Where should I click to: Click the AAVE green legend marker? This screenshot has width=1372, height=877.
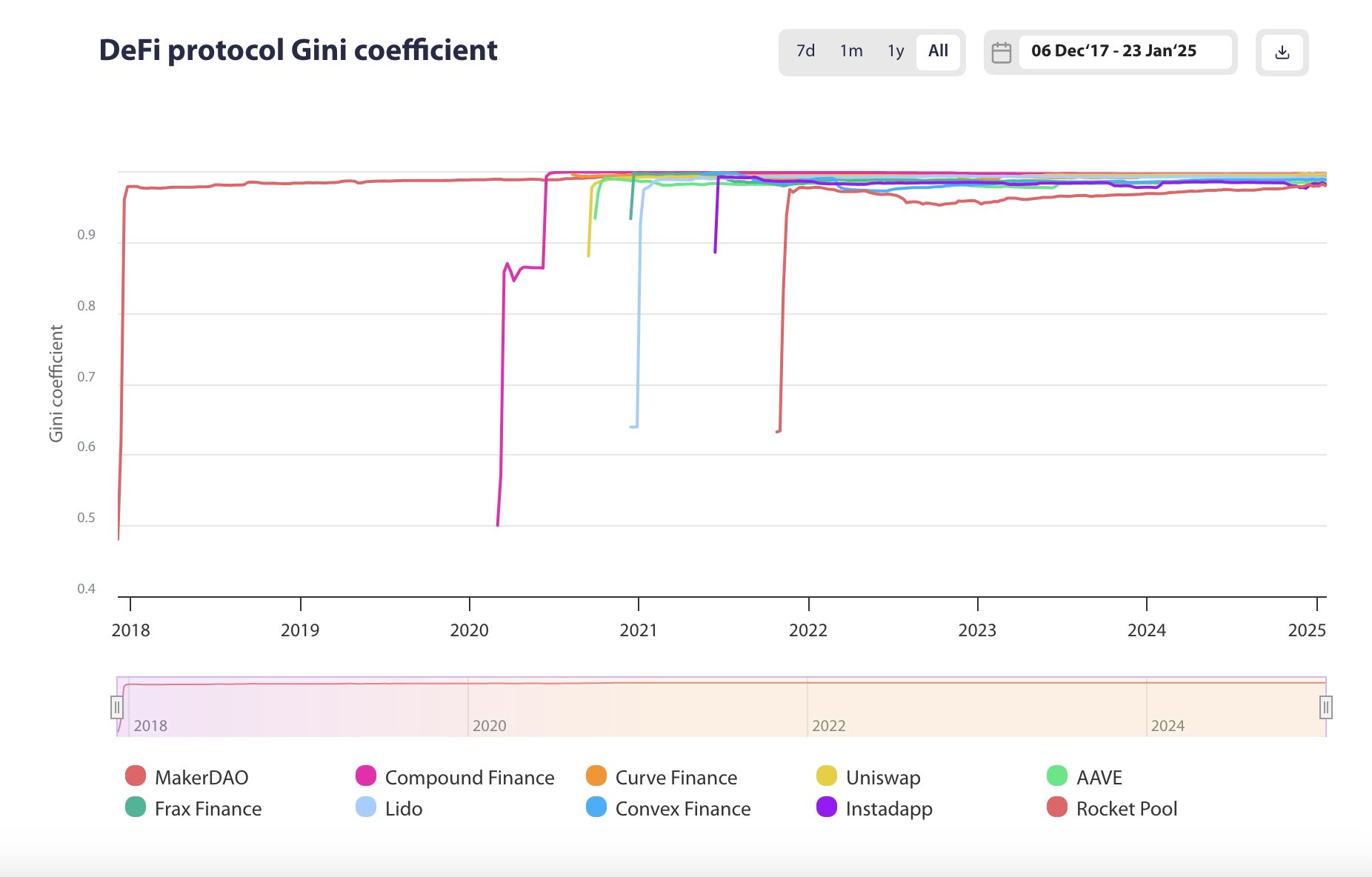coord(1058,777)
